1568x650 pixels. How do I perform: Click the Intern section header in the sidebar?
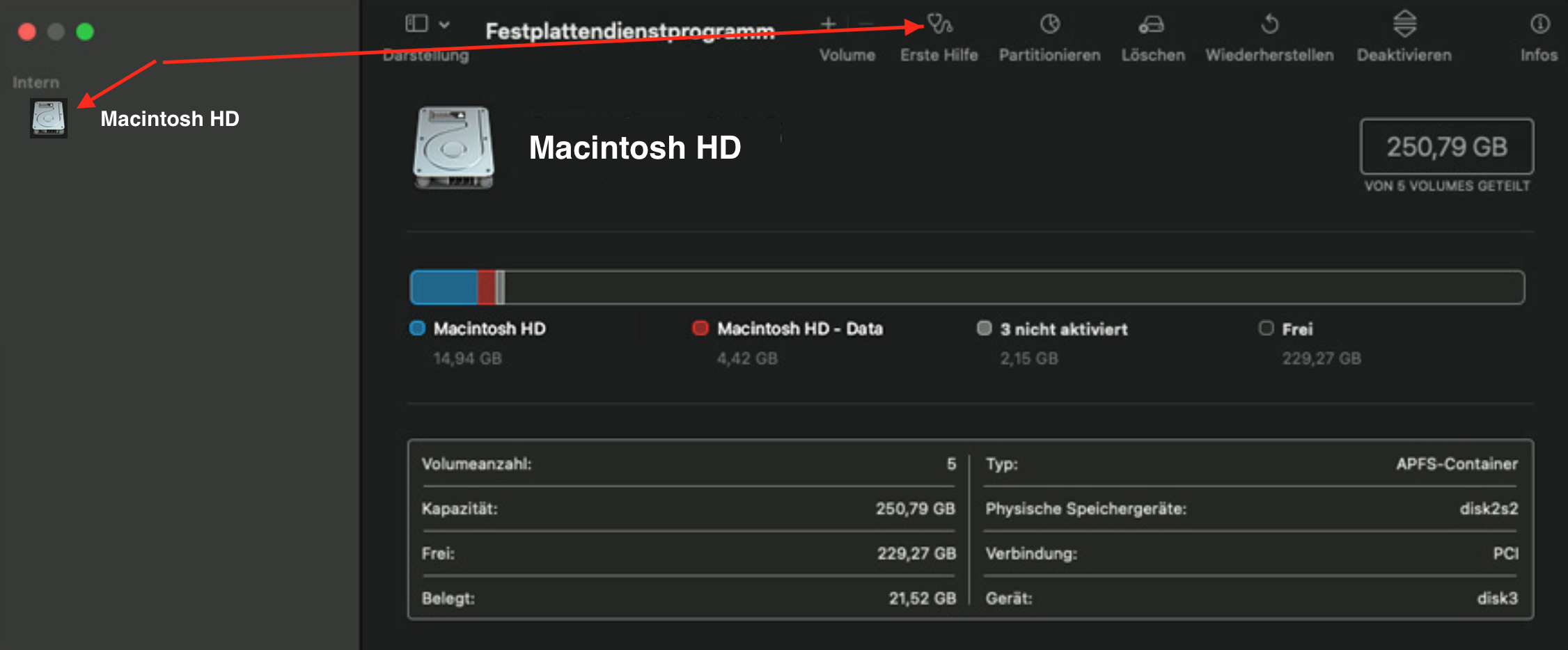(36, 83)
